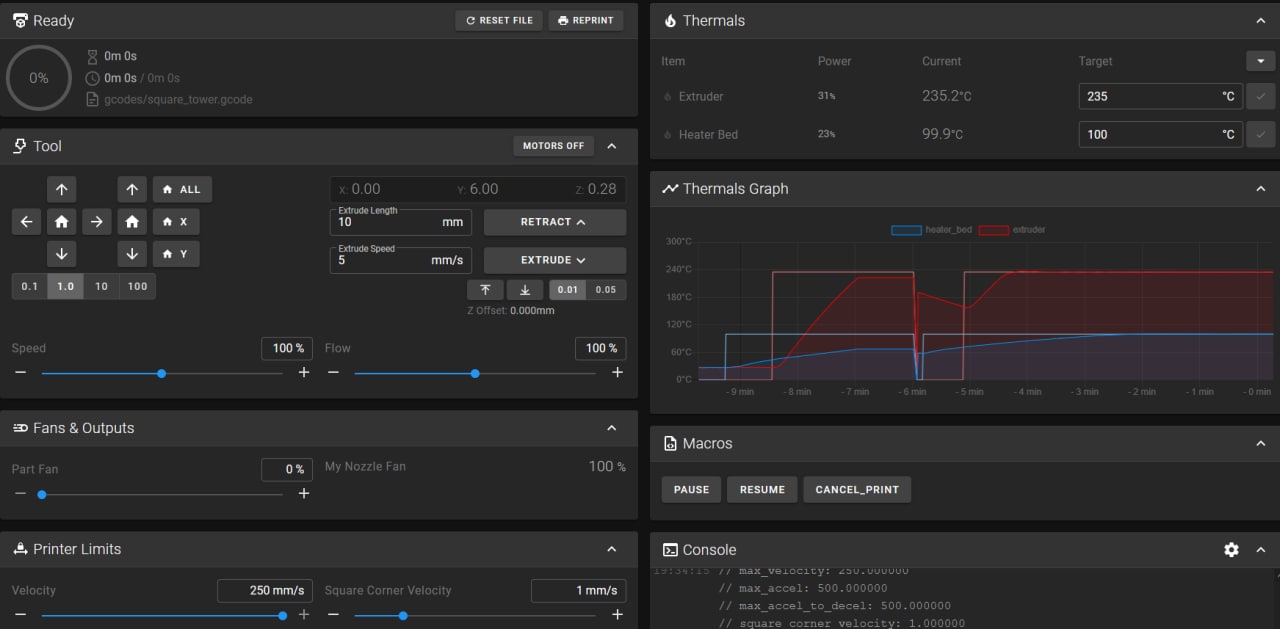Click the Extrude button
This screenshot has width=1280, height=629.
pyautogui.click(x=555, y=260)
